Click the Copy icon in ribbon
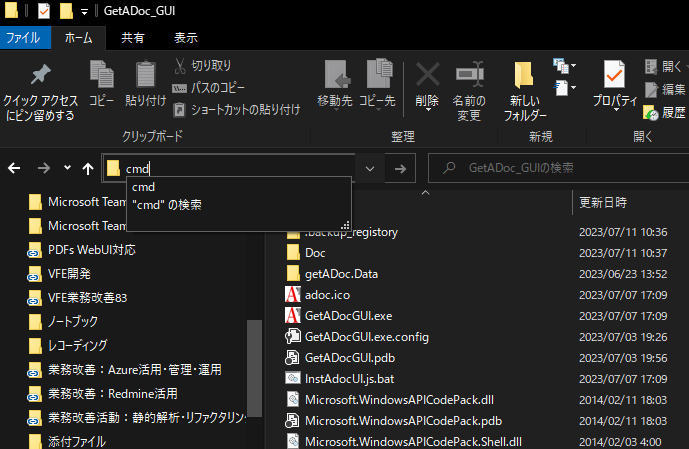 (x=101, y=76)
